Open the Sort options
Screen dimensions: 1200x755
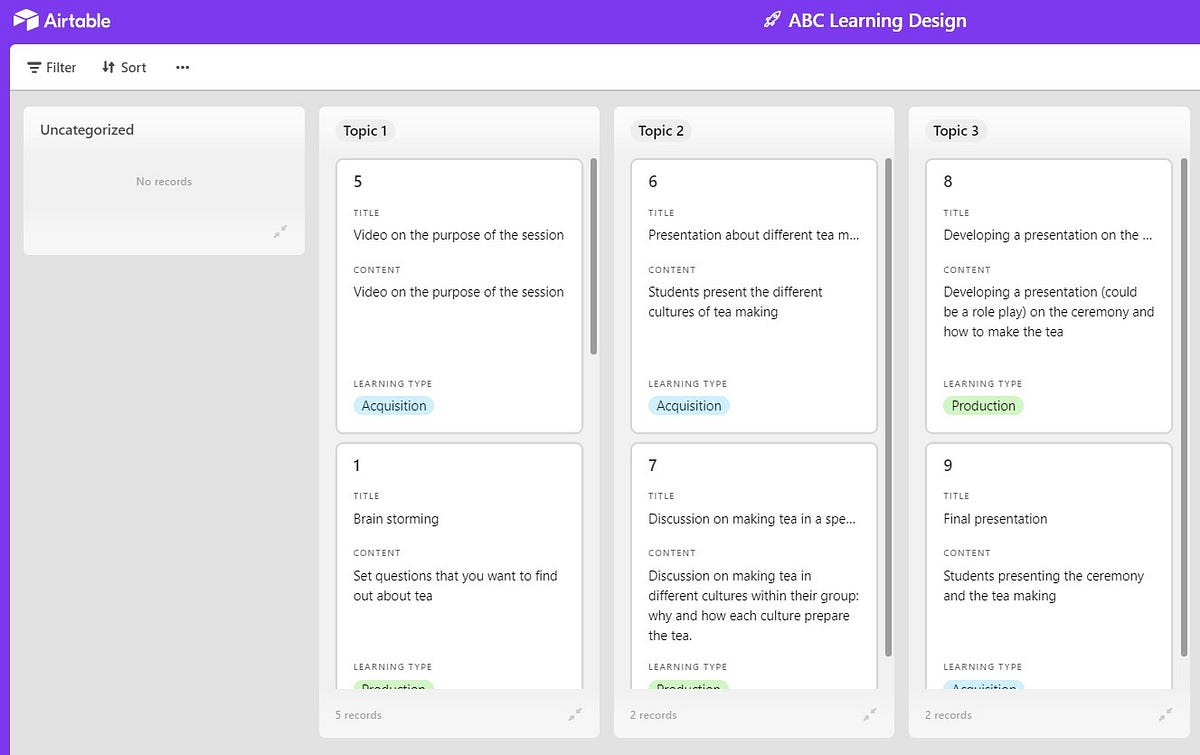pyautogui.click(x=124, y=67)
